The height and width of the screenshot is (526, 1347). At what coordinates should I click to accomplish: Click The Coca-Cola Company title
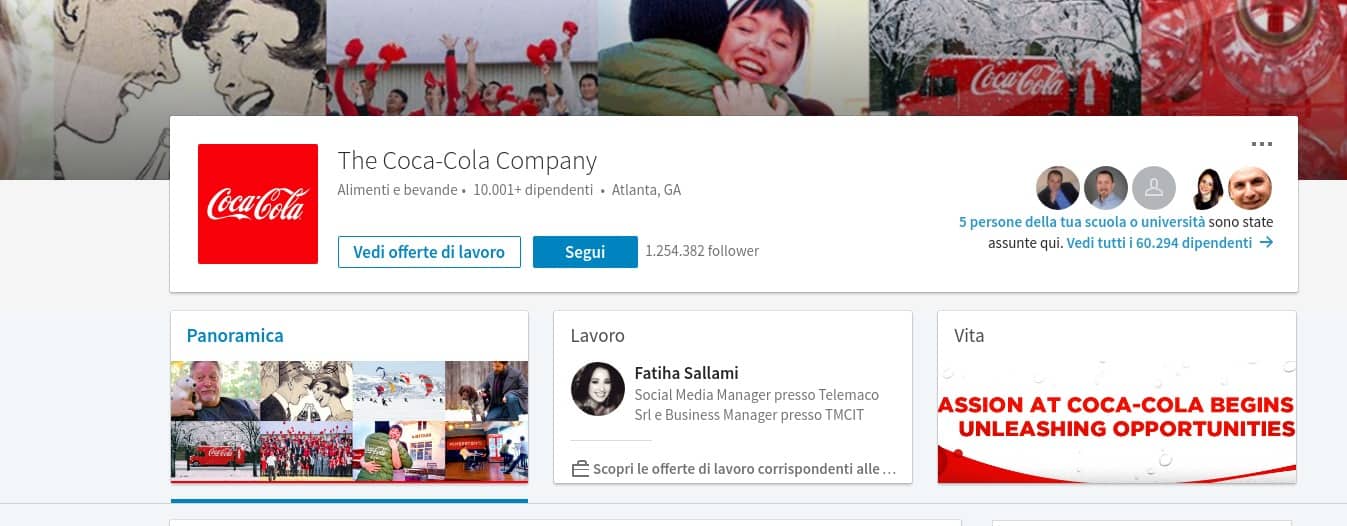(467, 160)
